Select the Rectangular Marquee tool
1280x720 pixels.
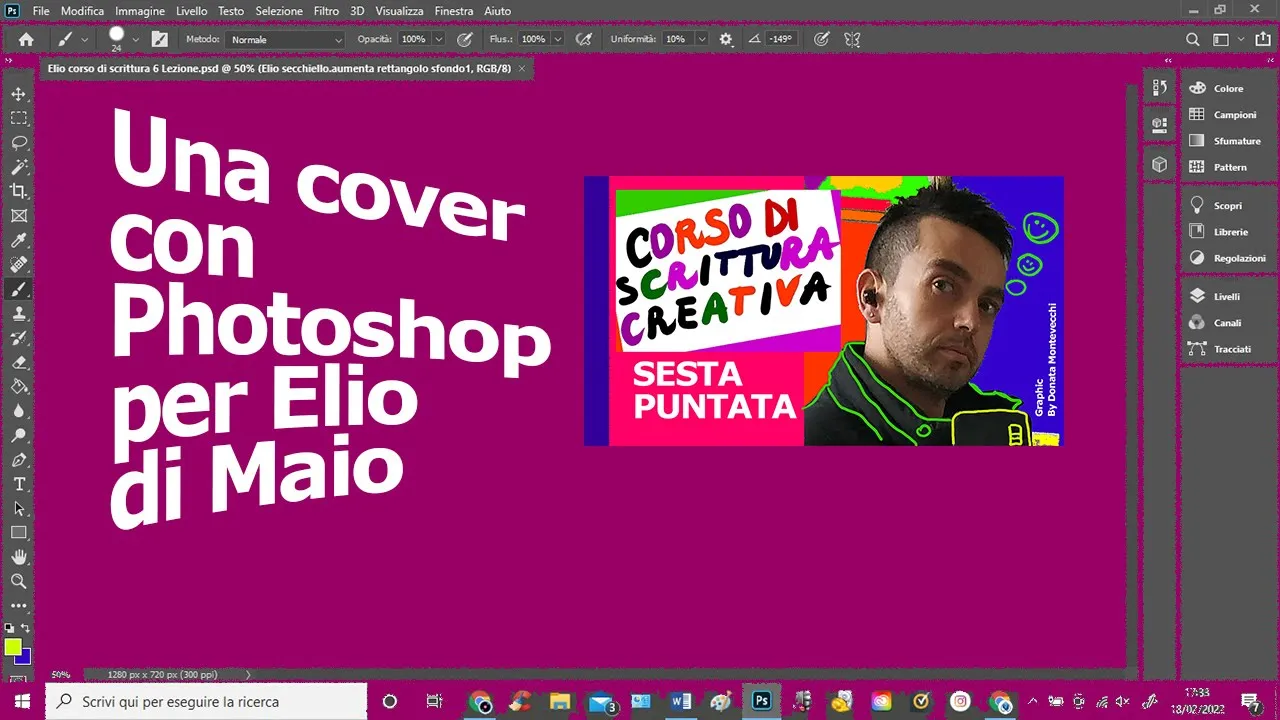[x=19, y=118]
